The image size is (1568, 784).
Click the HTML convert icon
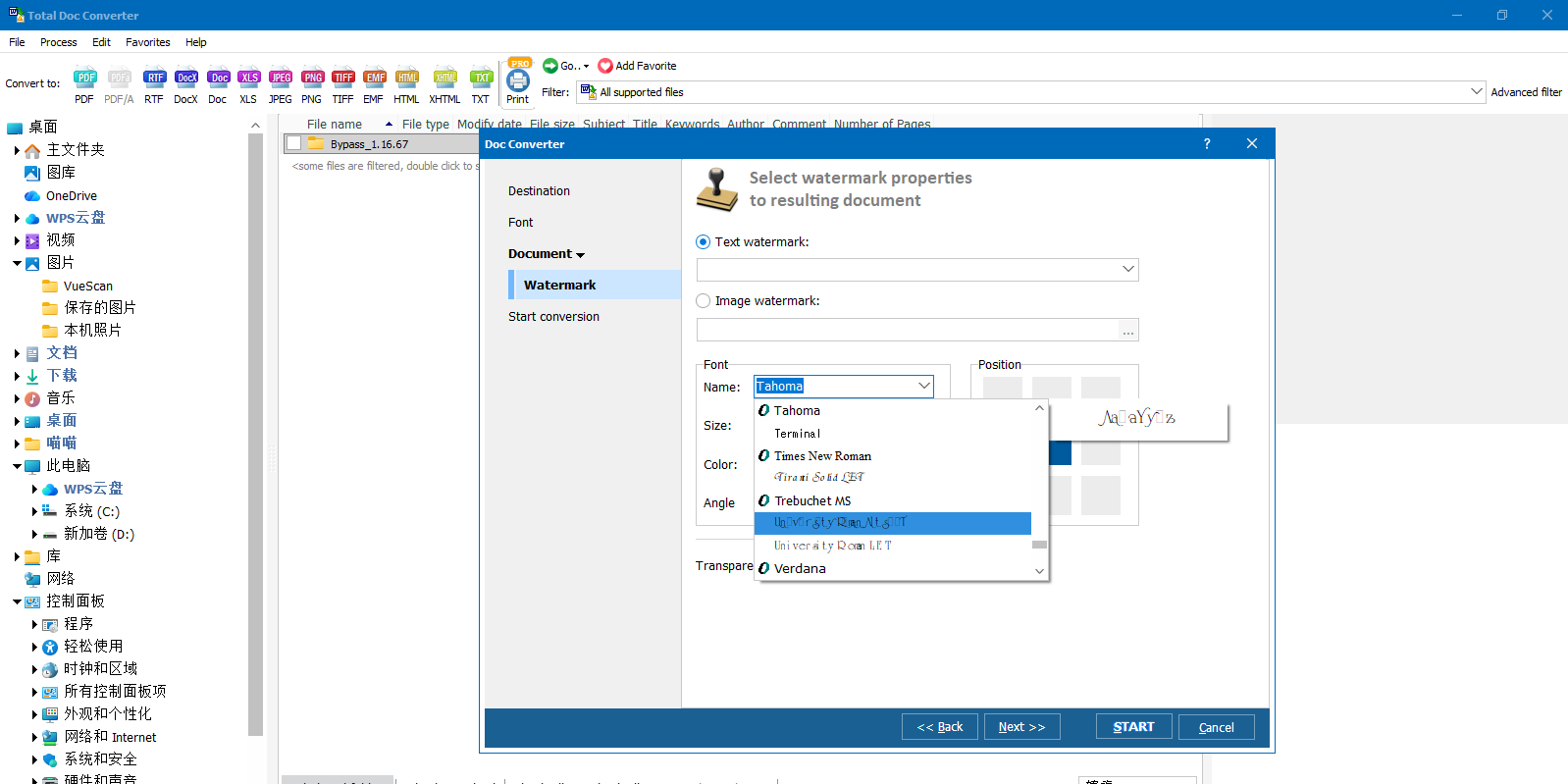coord(407,79)
